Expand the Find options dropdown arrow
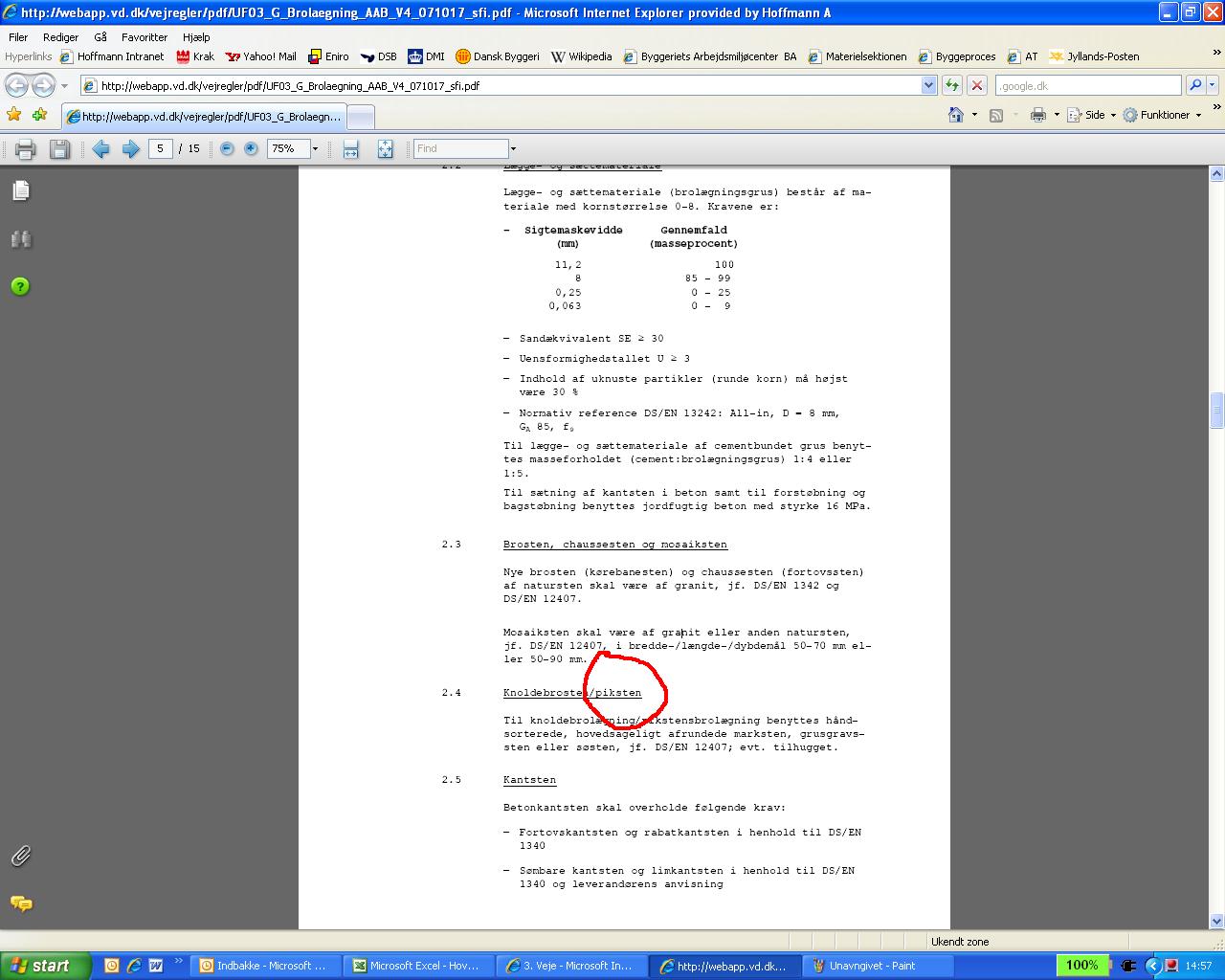The width and height of the screenshot is (1225, 980). (x=513, y=149)
